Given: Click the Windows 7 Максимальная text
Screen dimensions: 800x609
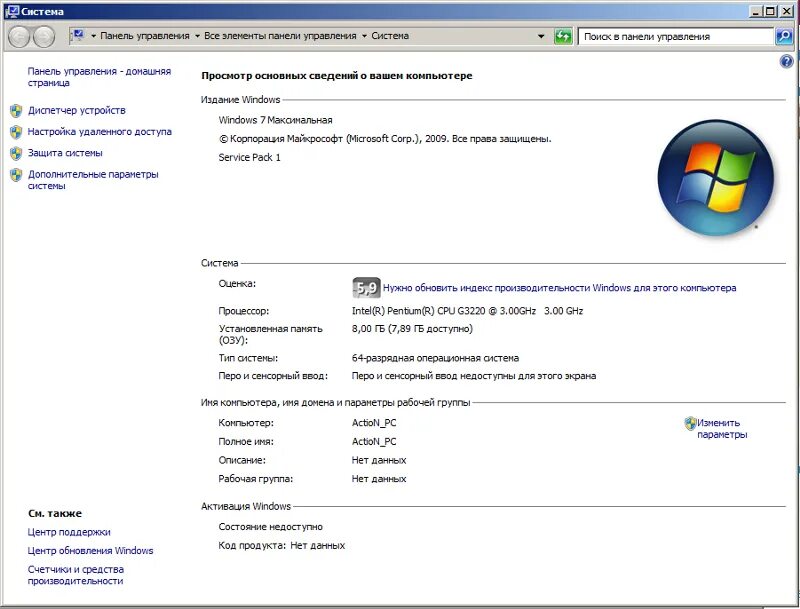Looking at the screenshot, I should pyautogui.click(x=276, y=120).
